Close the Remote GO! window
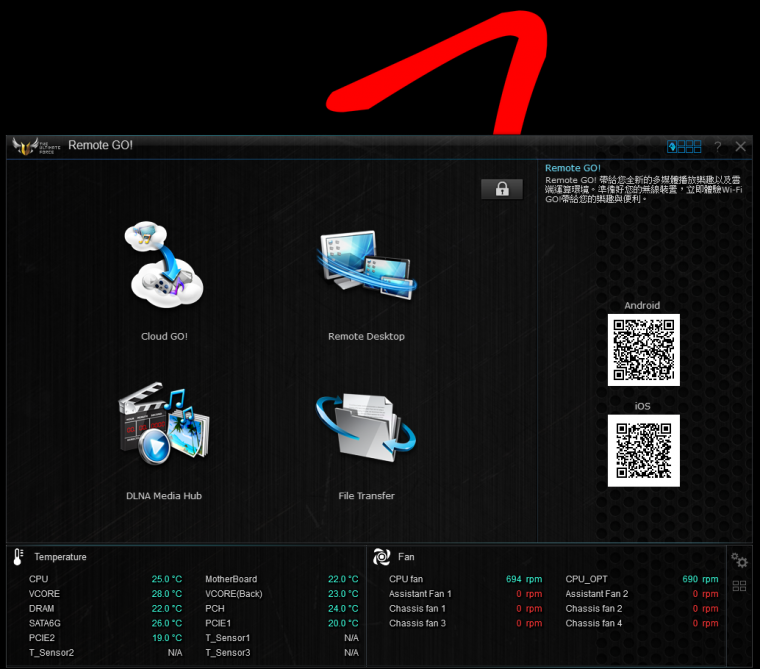 741,146
